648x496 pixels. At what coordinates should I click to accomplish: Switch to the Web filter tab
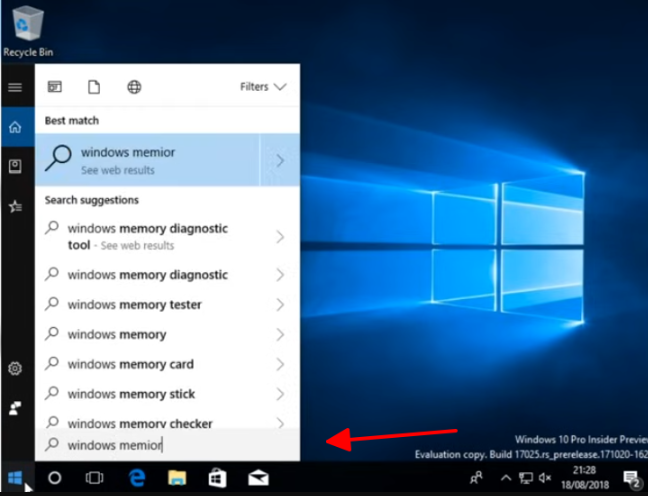(134, 87)
